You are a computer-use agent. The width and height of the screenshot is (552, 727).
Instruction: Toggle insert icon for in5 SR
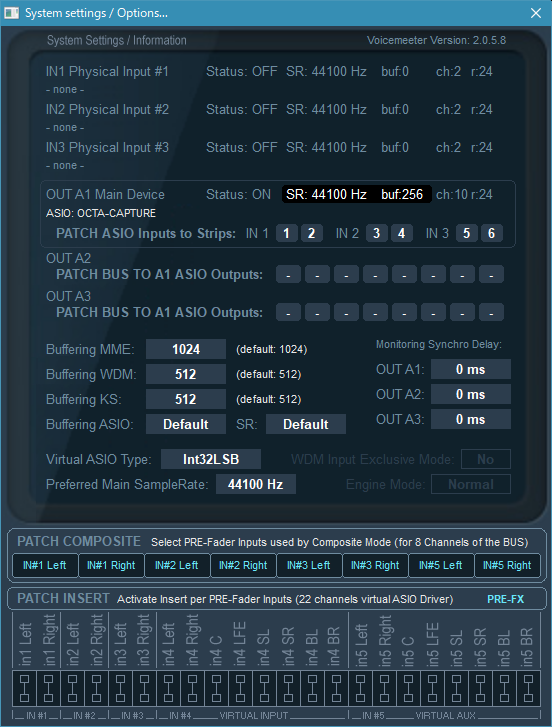(x=480, y=688)
